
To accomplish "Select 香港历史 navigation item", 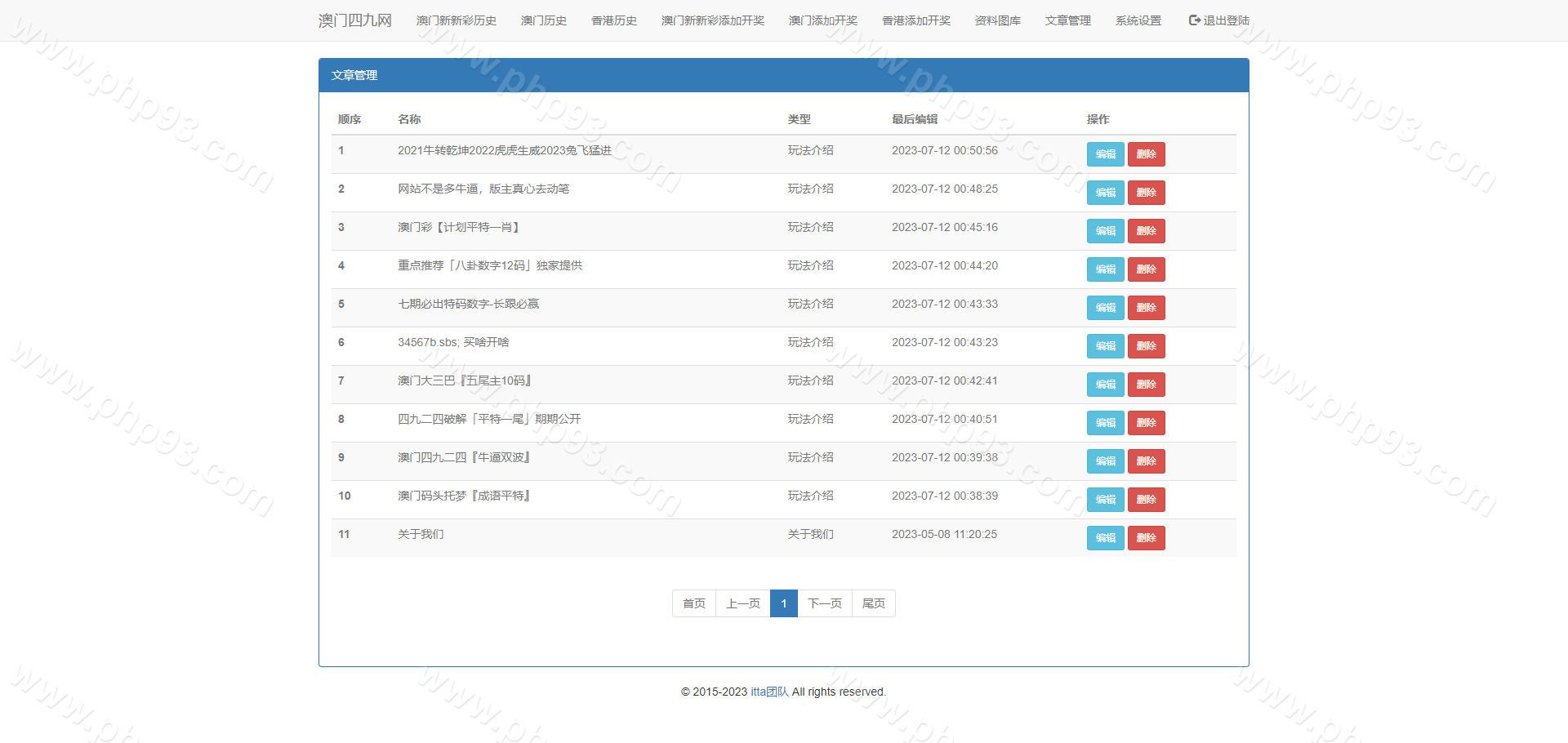I will tap(613, 20).
